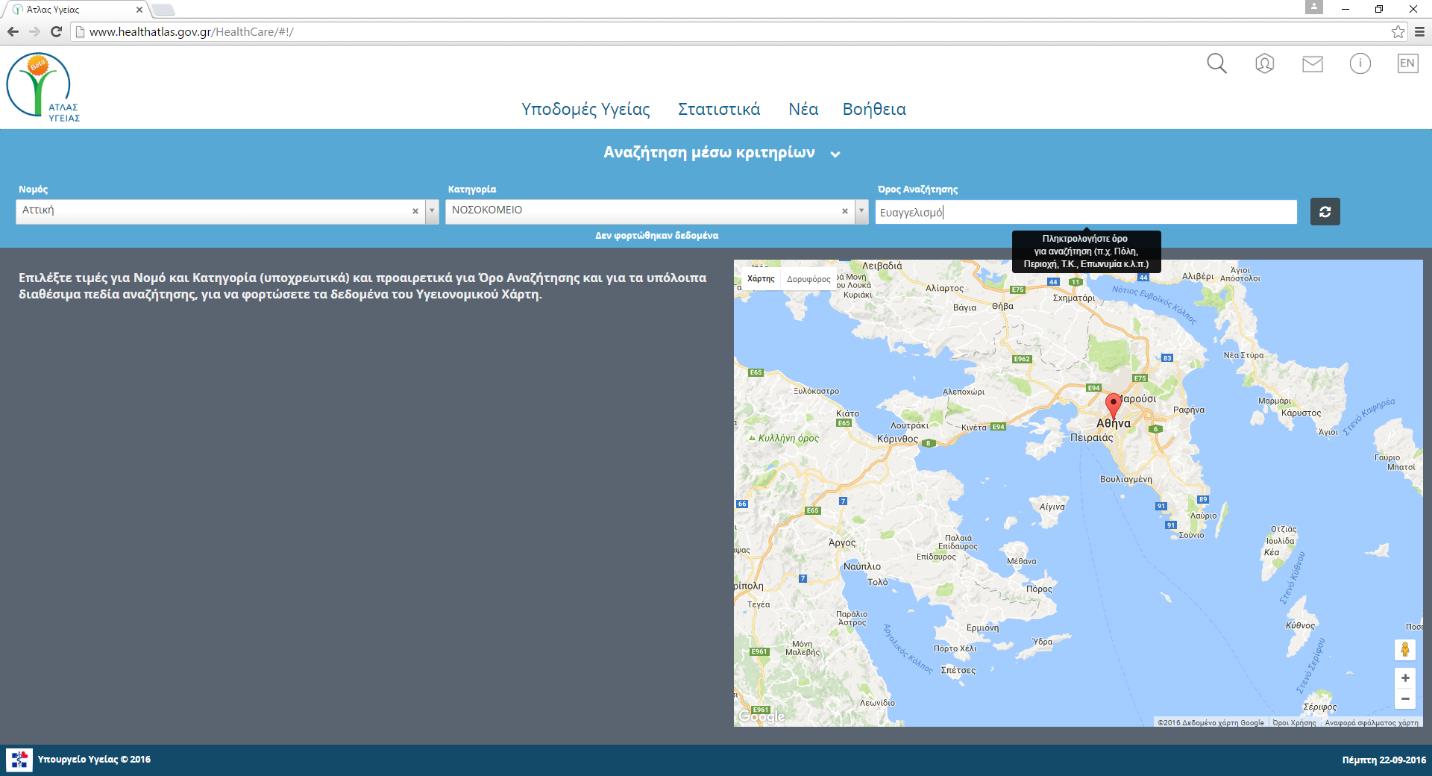The width and height of the screenshot is (1432, 776).
Task: Open the Chrome menu hamburger icon
Action: click(x=1420, y=32)
